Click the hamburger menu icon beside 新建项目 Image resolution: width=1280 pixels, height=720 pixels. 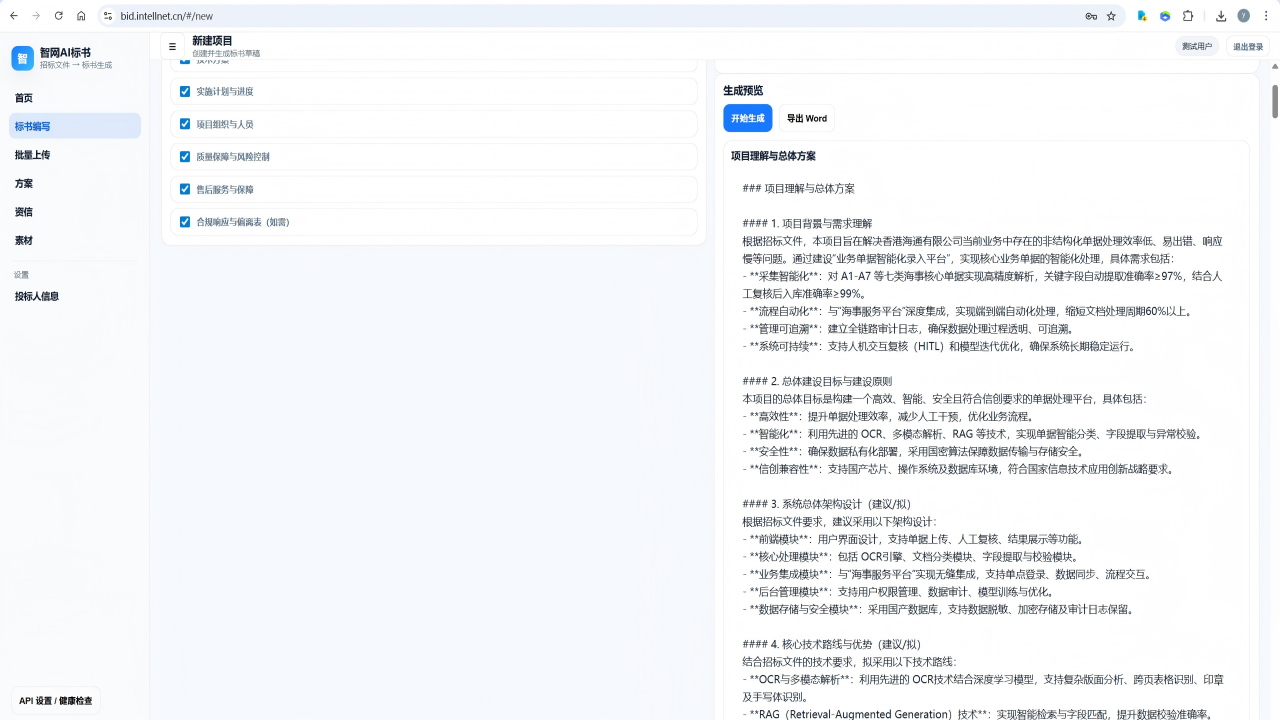click(x=172, y=46)
